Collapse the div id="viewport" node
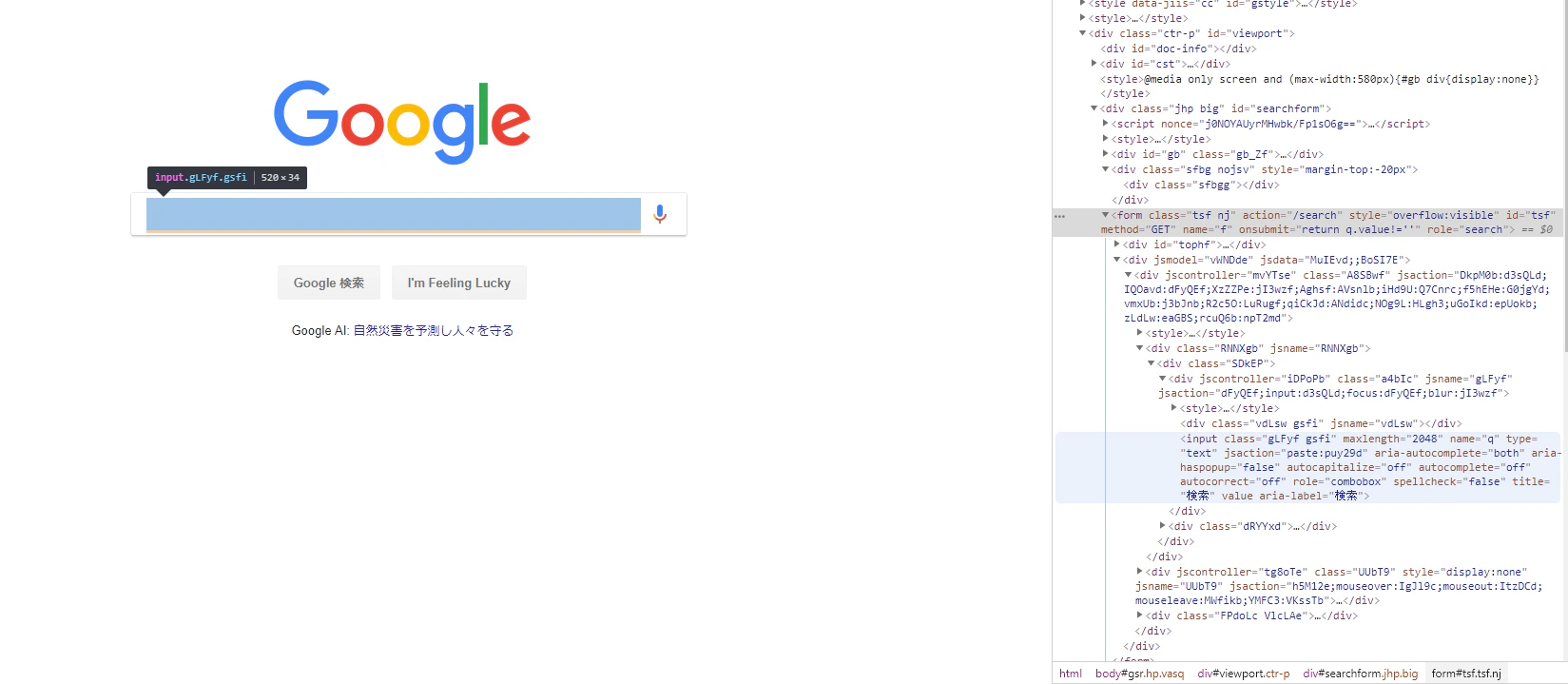Image resolution: width=1568 pixels, height=684 pixels. 1082,33
